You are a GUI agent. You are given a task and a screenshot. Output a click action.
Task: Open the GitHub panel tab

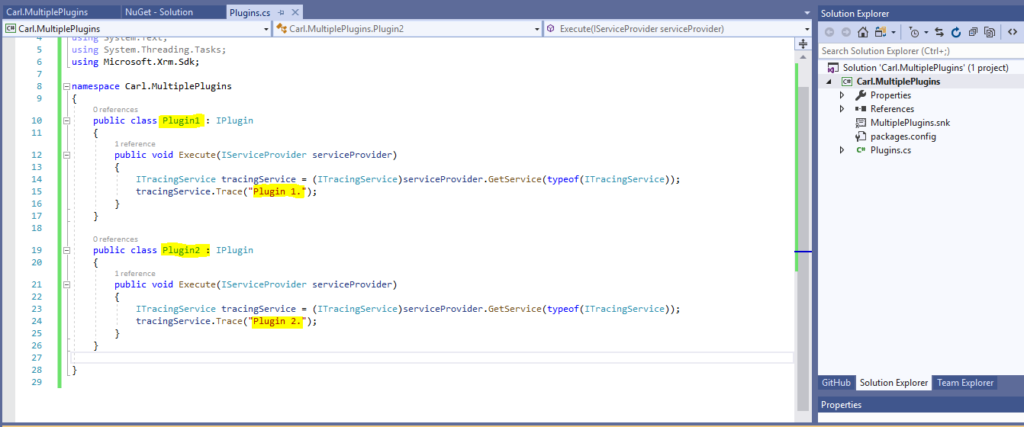coord(836,383)
